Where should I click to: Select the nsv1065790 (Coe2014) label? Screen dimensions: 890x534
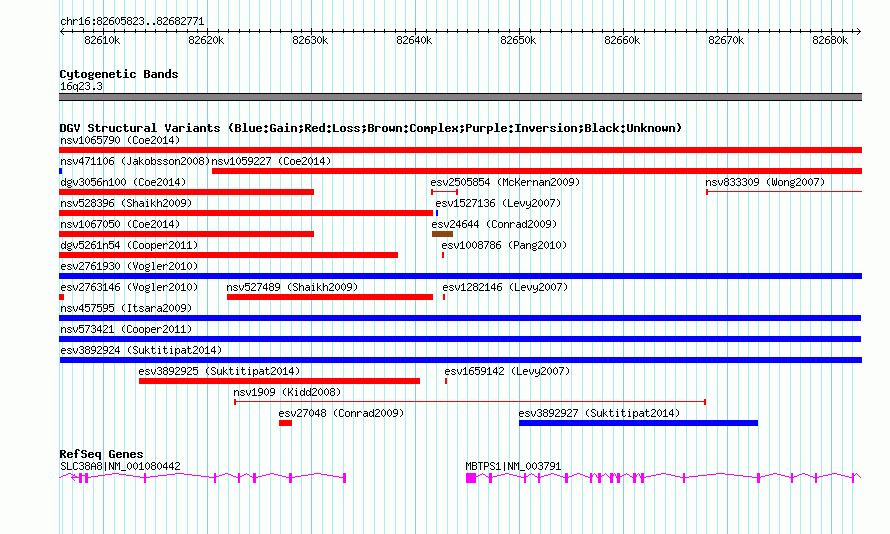pos(120,140)
